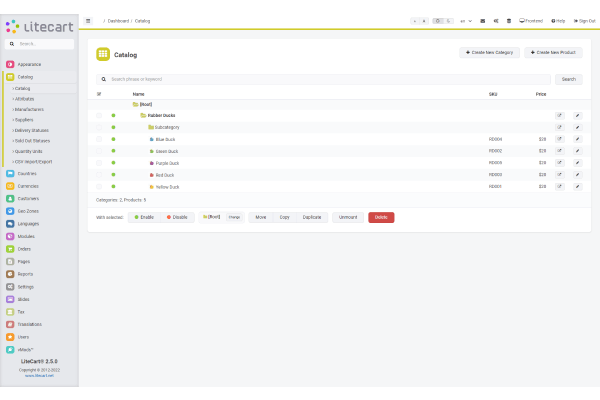This screenshot has width=600, height=400.
Task: Go to CSV Import/Export submenu item
Action: click(35, 161)
